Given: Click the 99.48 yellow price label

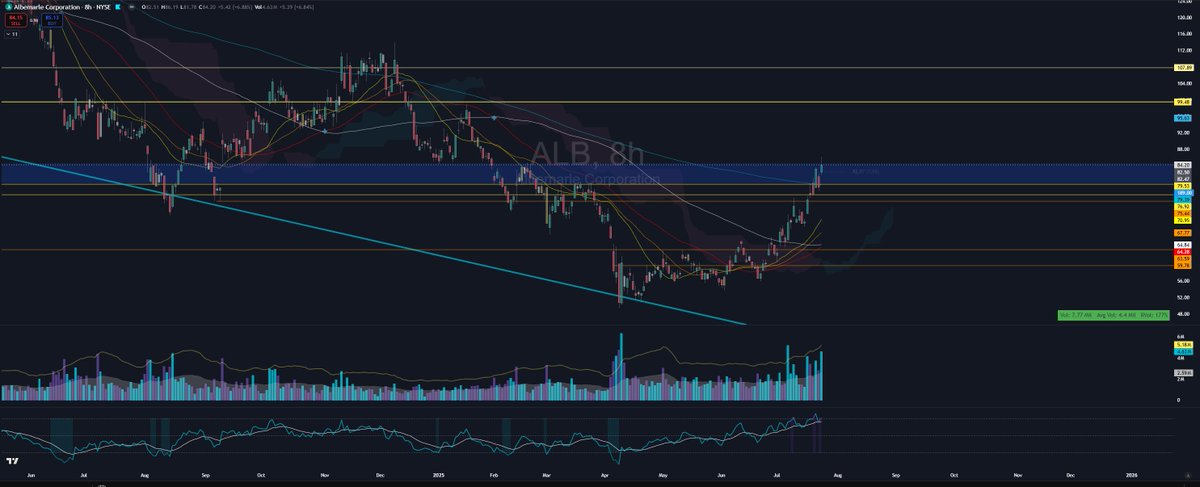Looking at the screenshot, I should pos(1183,102).
